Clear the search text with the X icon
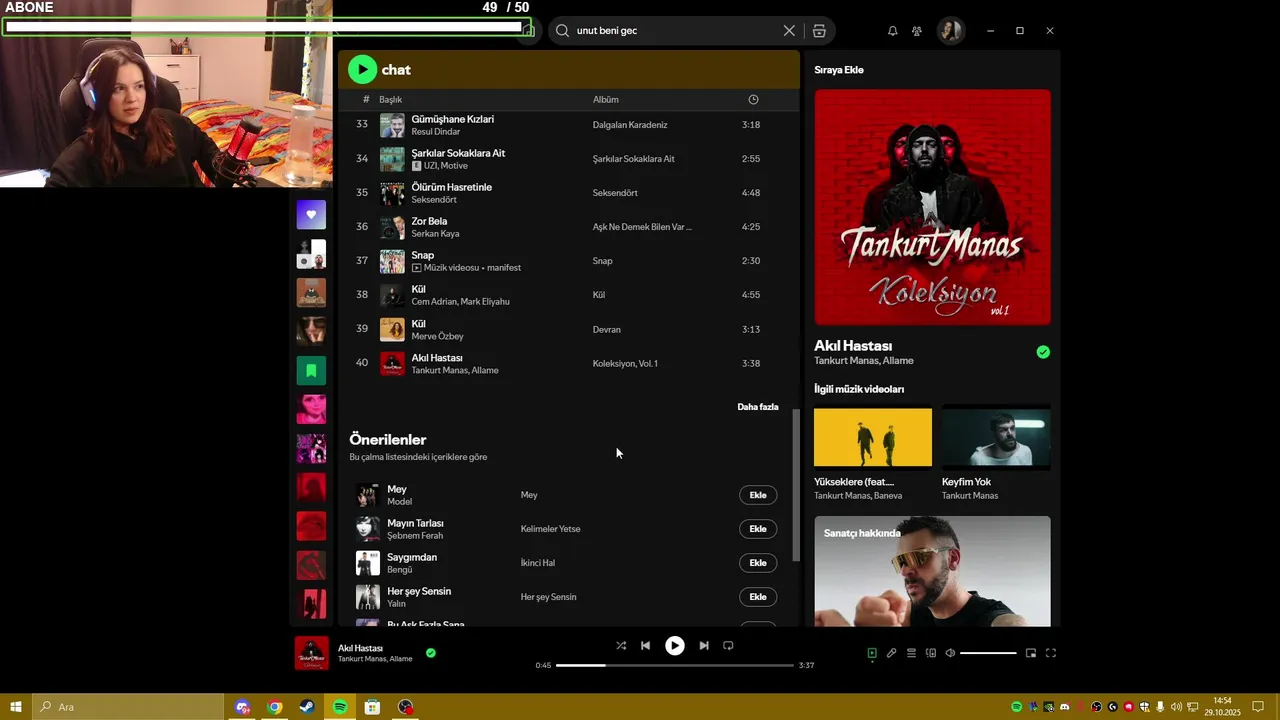The width and height of the screenshot is (1280, 720). tap(789, 31)
